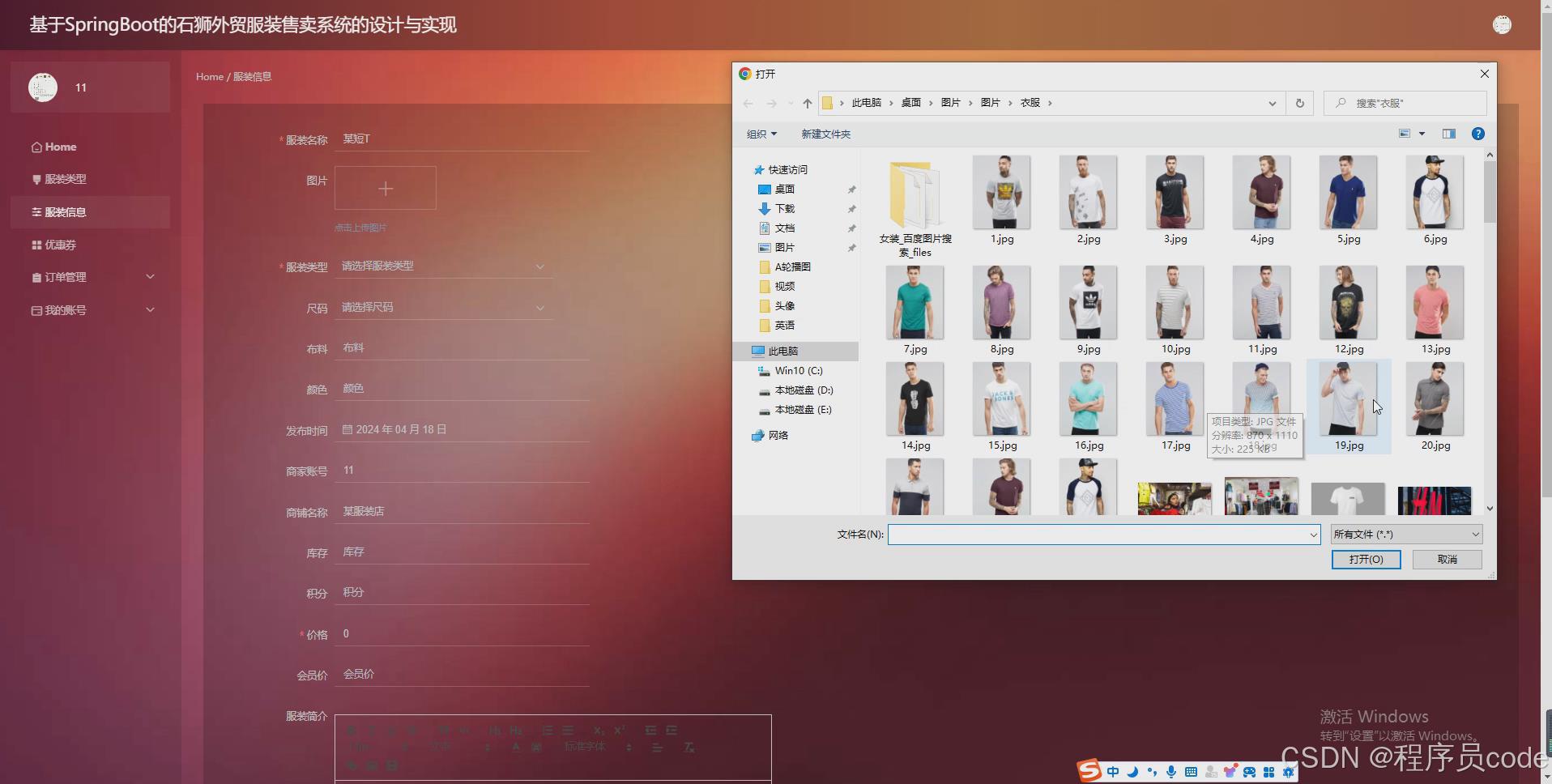1552x784 pixels.
Task: Click the sidebar avatar next to 11
Action: 43,87
